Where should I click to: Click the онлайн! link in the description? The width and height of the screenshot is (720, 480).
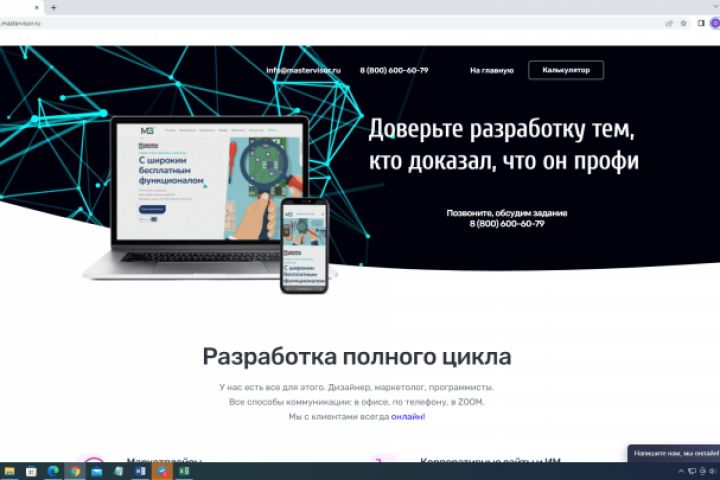click(x=408, y=417)
